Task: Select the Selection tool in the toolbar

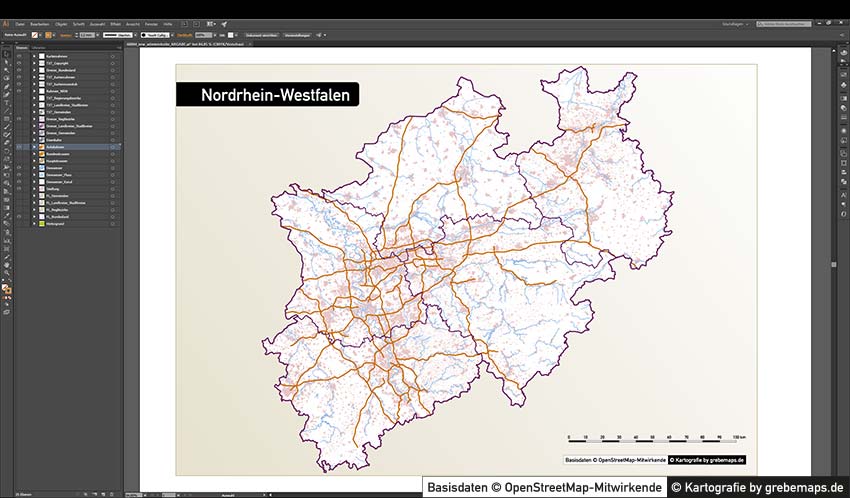Action: click(6, 54)
